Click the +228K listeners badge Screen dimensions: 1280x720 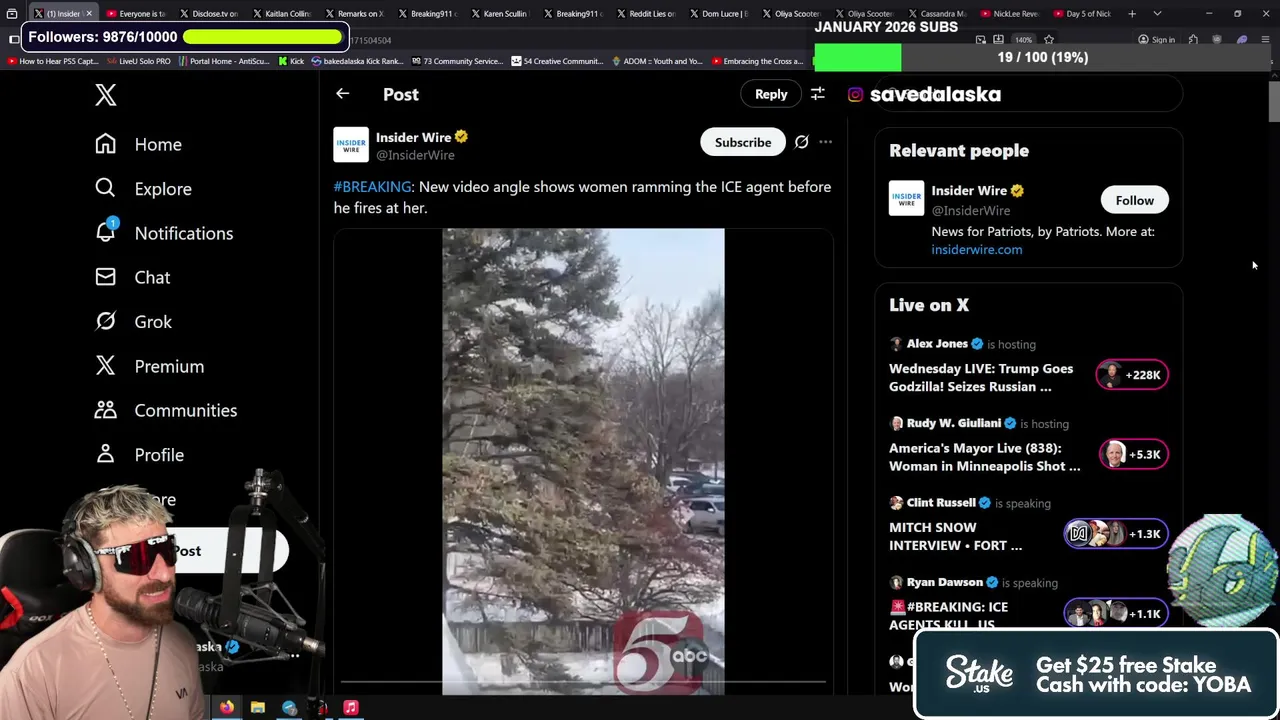click(1132, 375)
